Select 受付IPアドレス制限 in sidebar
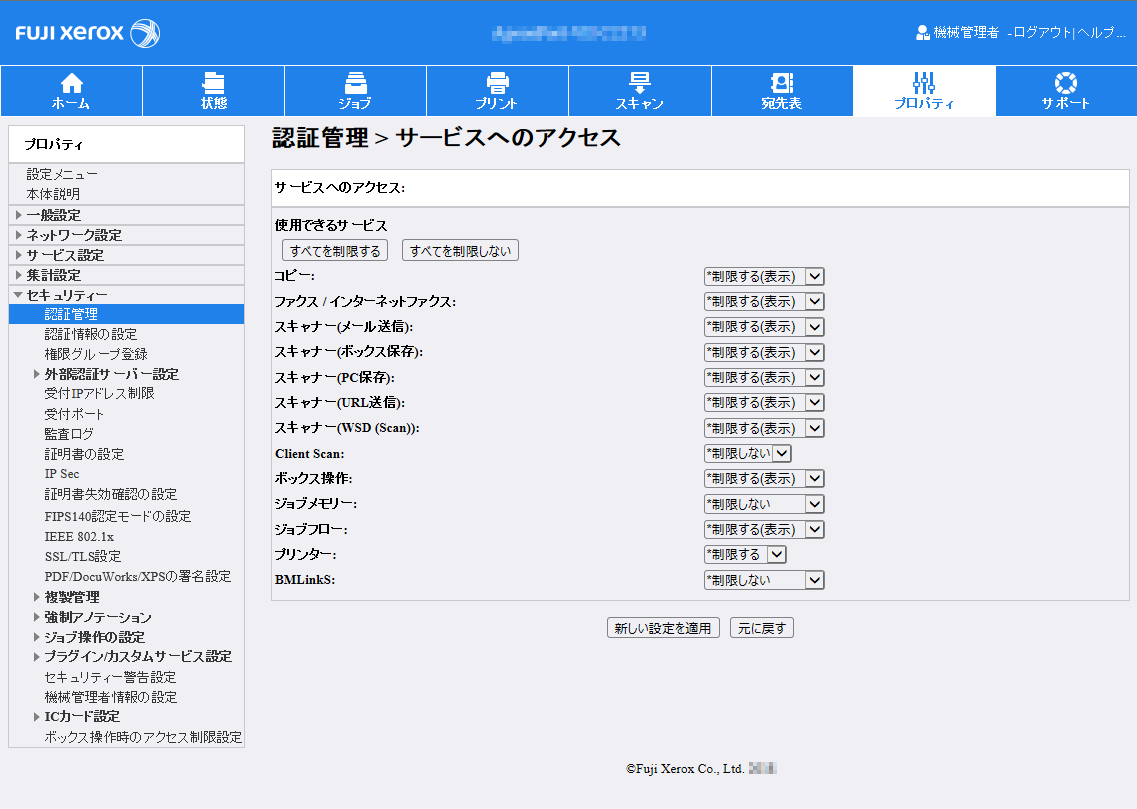Viewport: 1137px width, 809px height. 100,394
